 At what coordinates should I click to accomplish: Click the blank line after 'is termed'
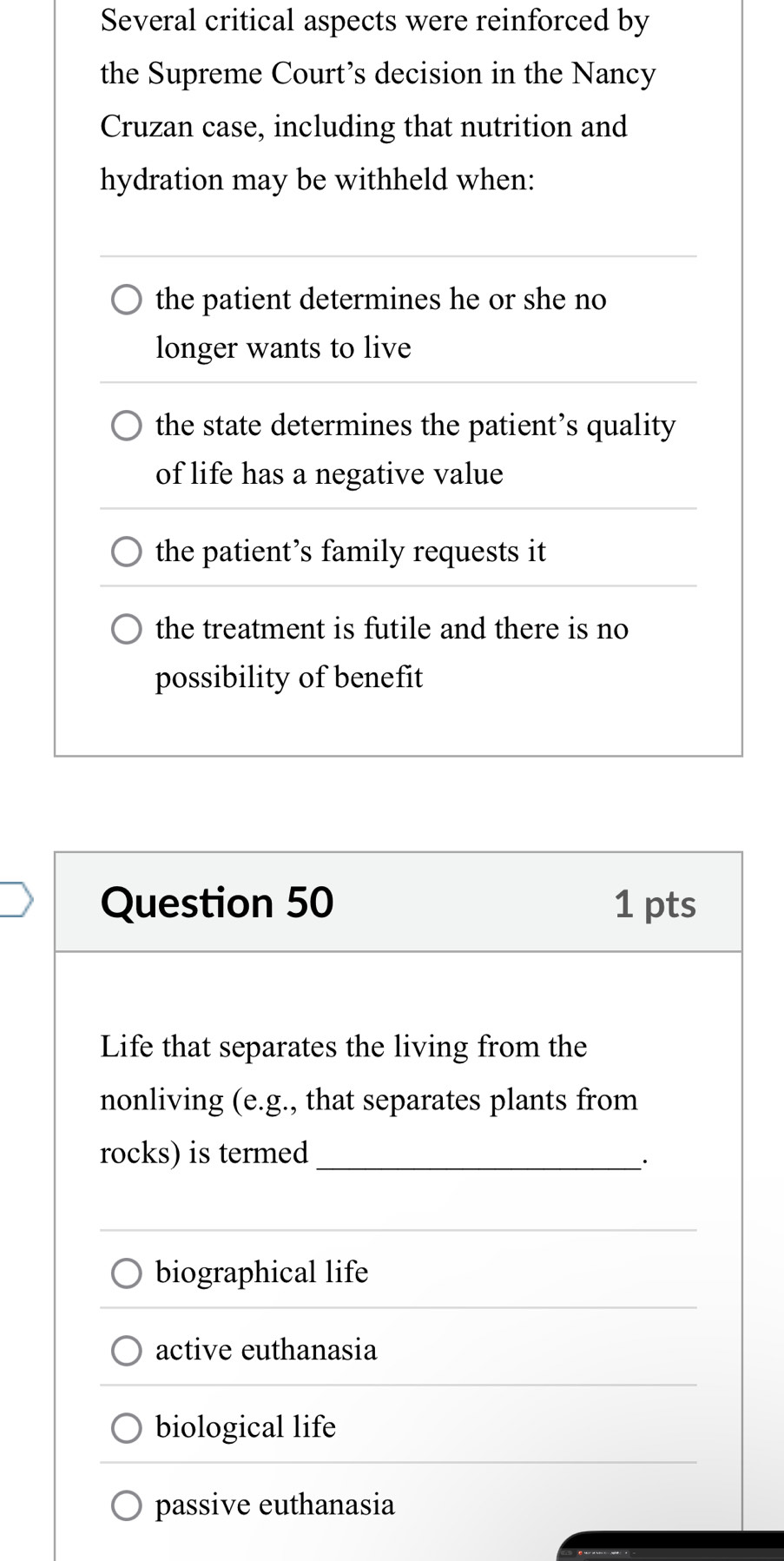pos(478,1155)
